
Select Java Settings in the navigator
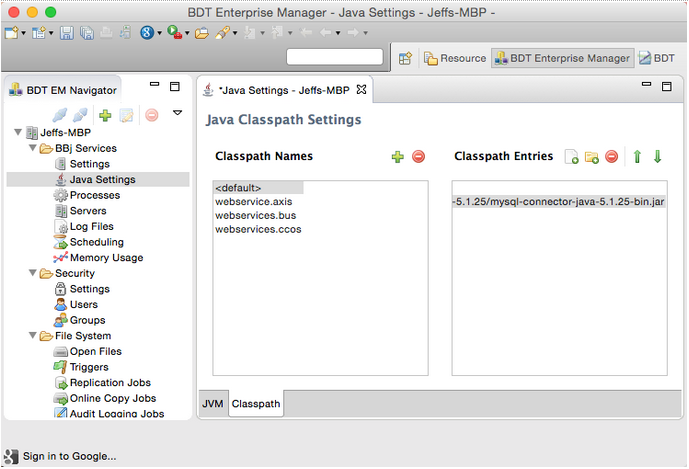[x=98, y=179]
